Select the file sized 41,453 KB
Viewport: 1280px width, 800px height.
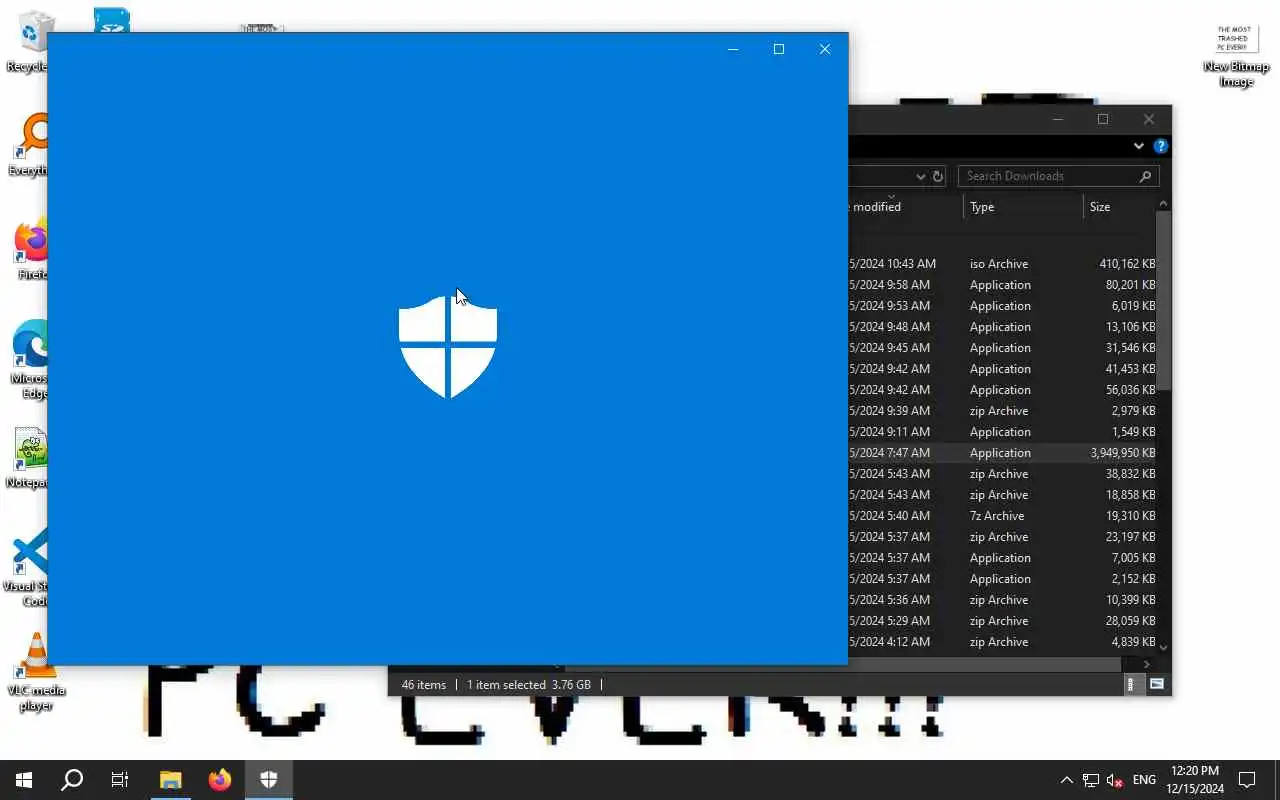tap(1002, 369)
